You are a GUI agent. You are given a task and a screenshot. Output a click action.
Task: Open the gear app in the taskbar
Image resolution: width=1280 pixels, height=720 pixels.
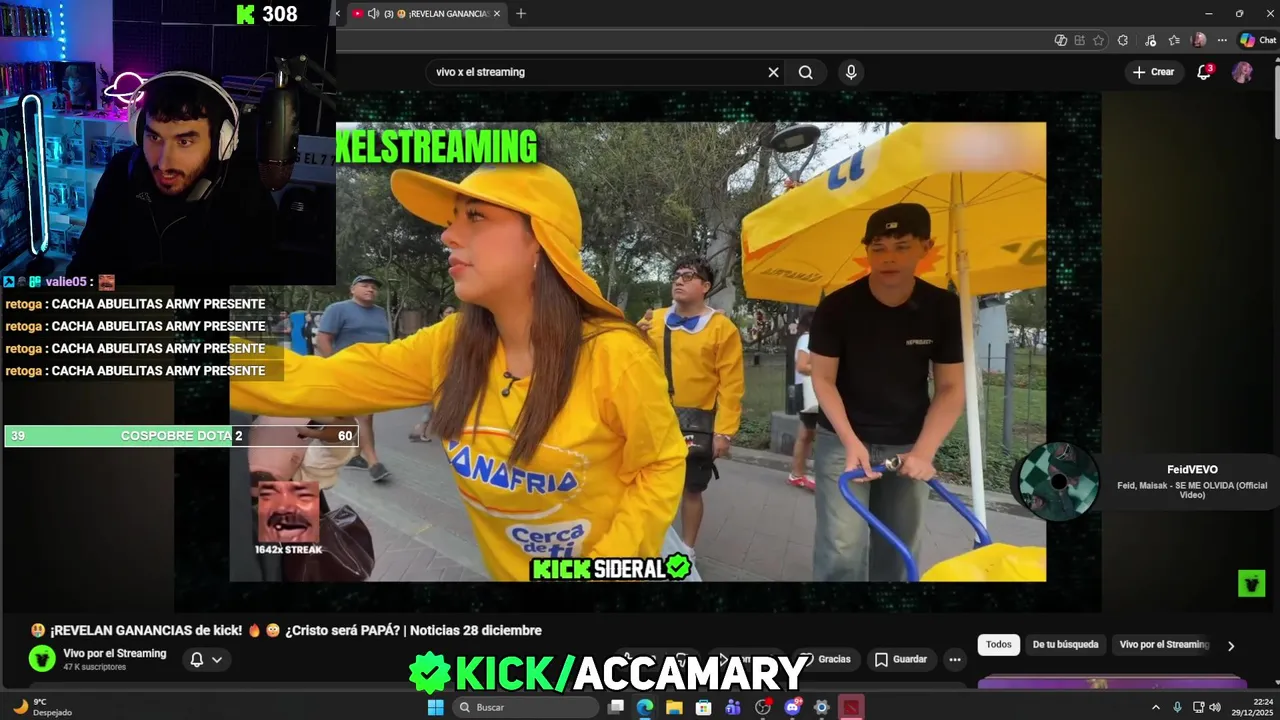[822, 707]
